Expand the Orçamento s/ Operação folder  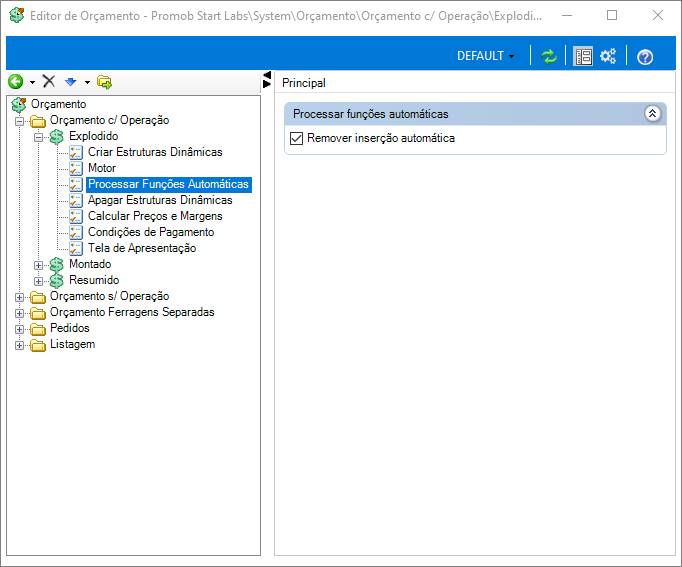click(x=19, y=297)
